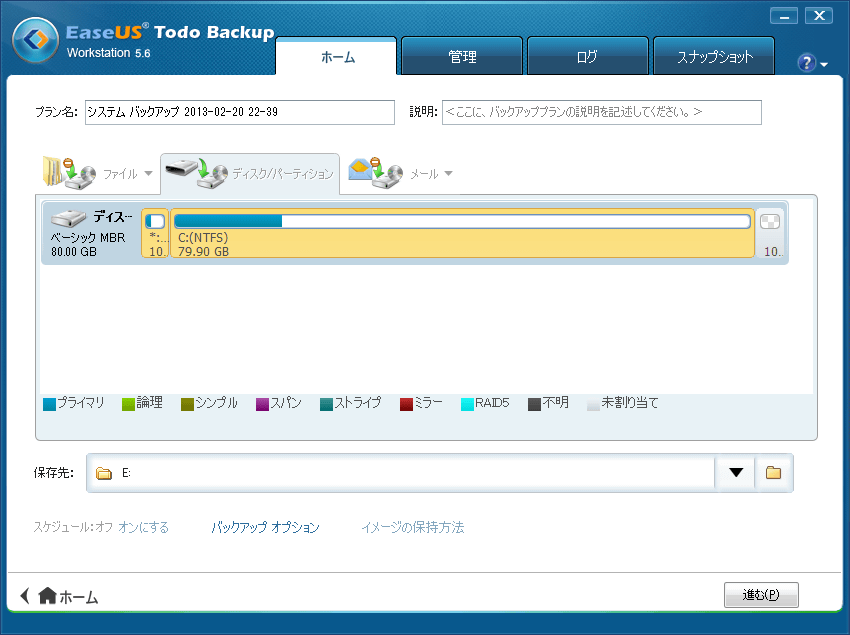The width and height of the screenshot is (850, 635).
Task: Click the ストライプ teal legend swatch
Action: (x=326, y=405)
